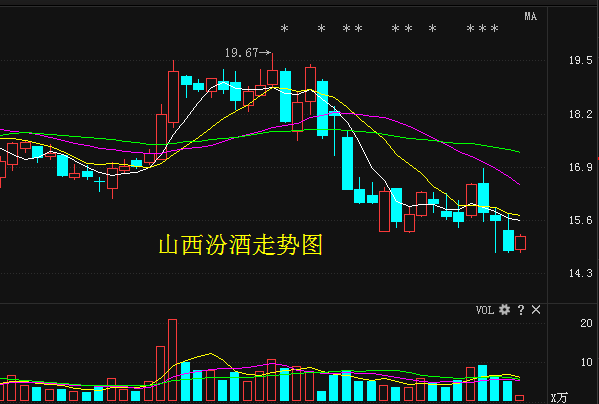Viewport: 599px width, 404px height.
Task: Click the 10 volume axis label
Action: 586,362
